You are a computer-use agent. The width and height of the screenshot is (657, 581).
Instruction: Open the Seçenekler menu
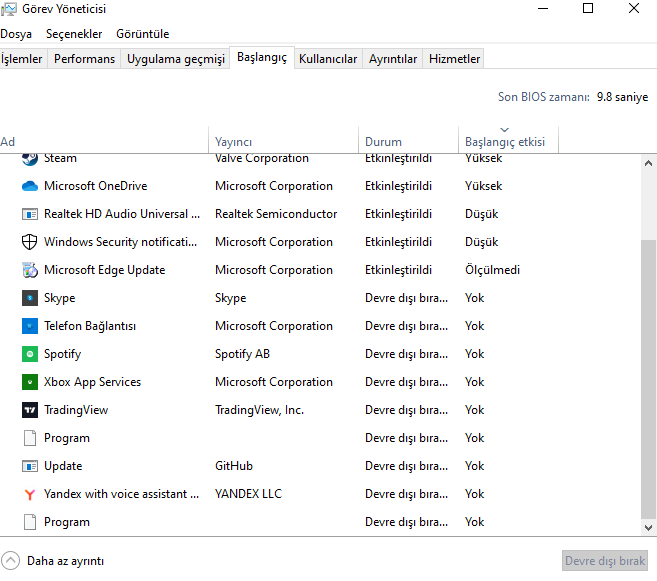point(74,34)
